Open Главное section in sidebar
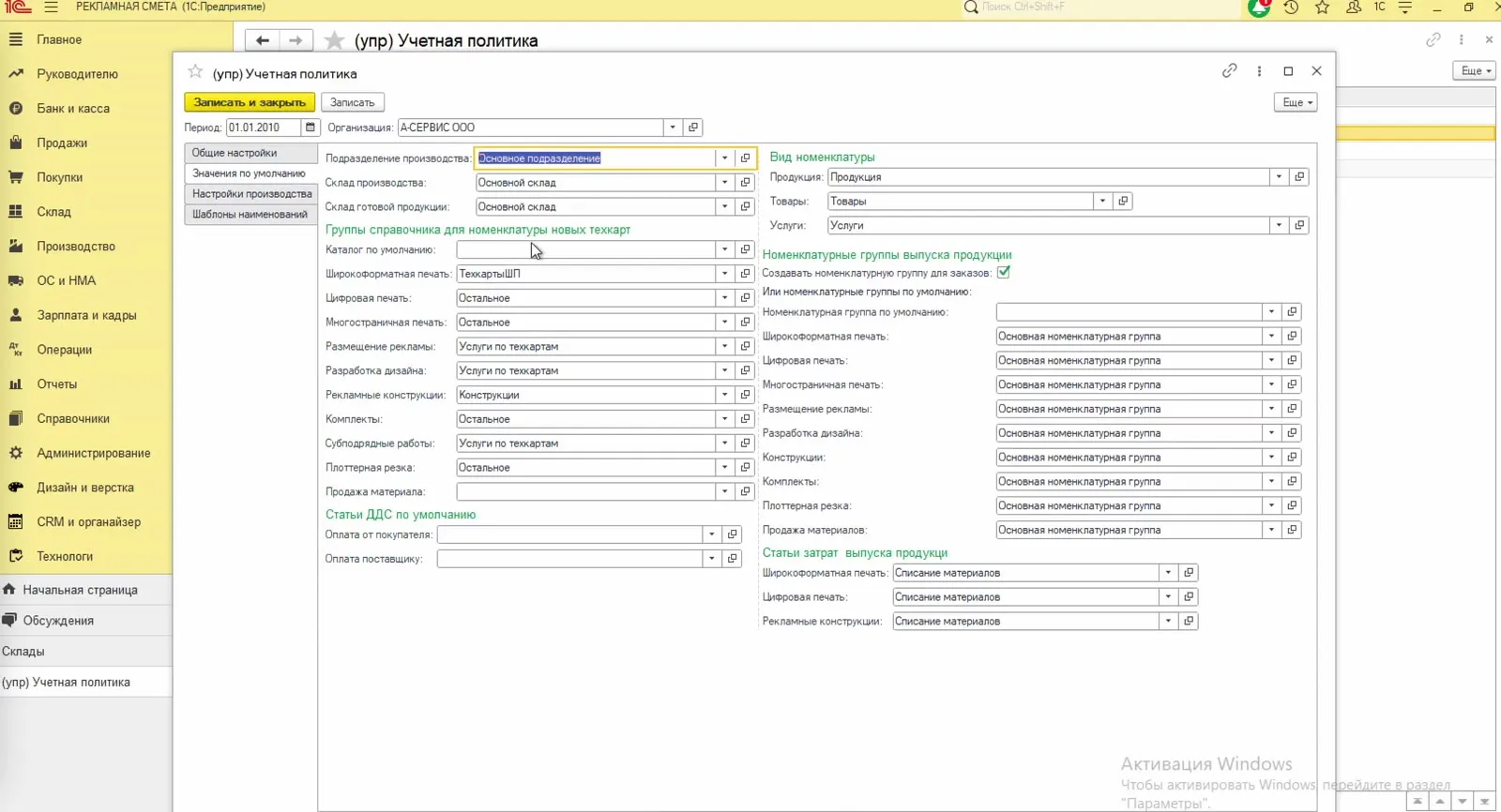This screenshot has width=1501, height=812. (59, 39)
